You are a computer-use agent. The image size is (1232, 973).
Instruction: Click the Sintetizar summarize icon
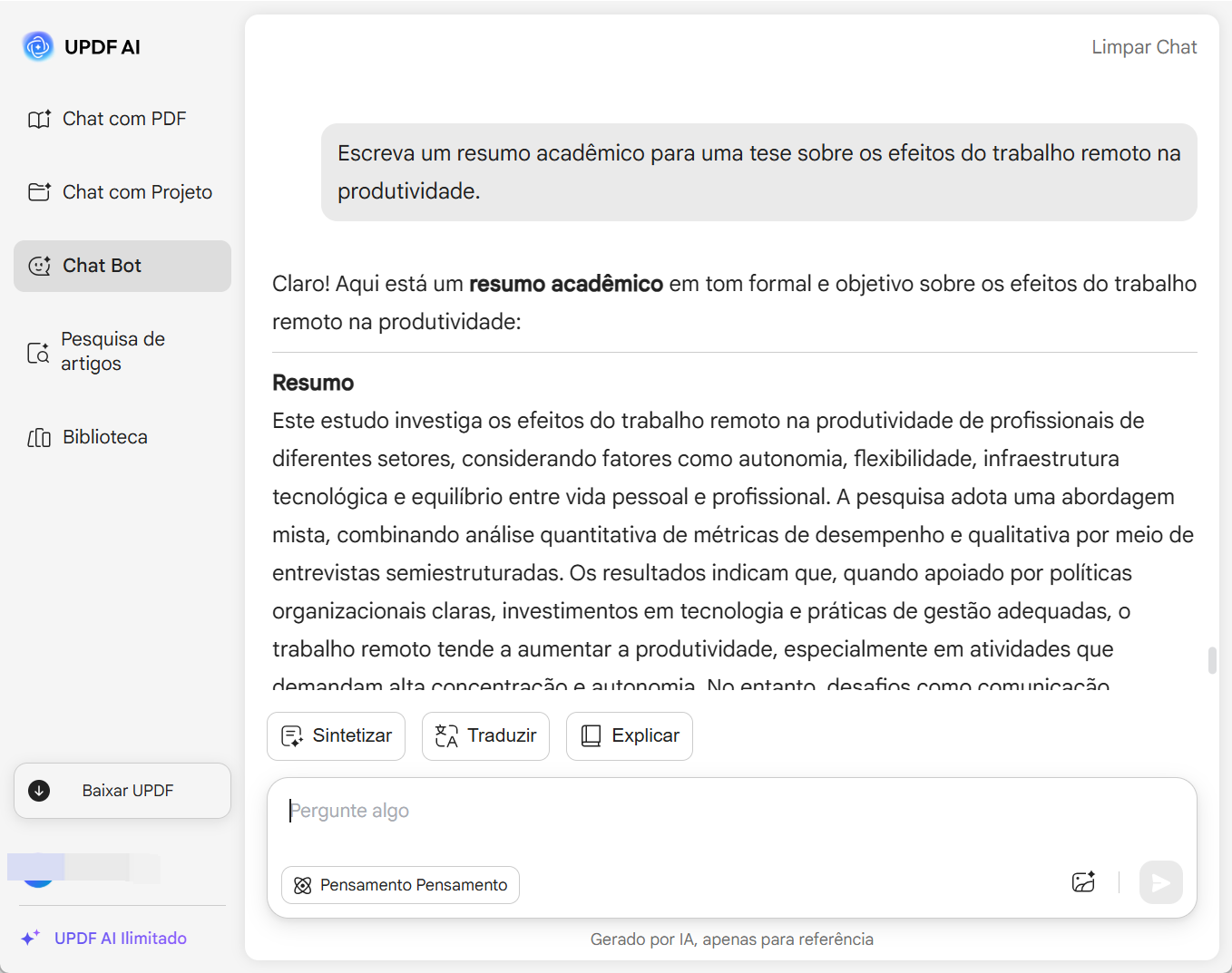point(292,735)
